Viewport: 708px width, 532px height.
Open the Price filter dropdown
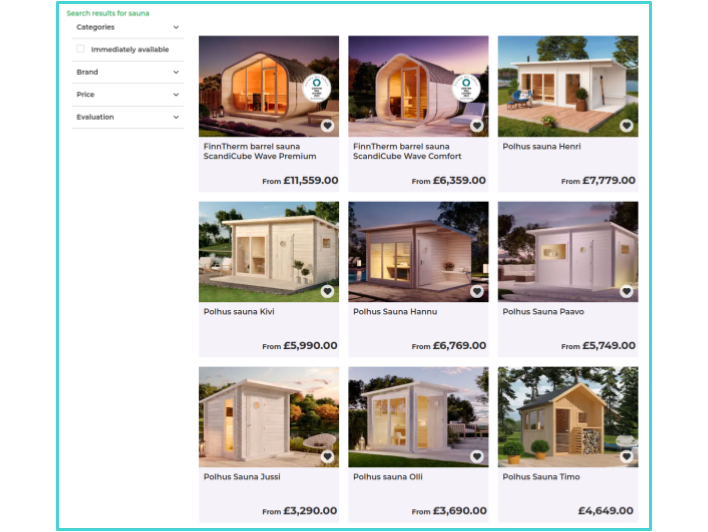[128, 94]
